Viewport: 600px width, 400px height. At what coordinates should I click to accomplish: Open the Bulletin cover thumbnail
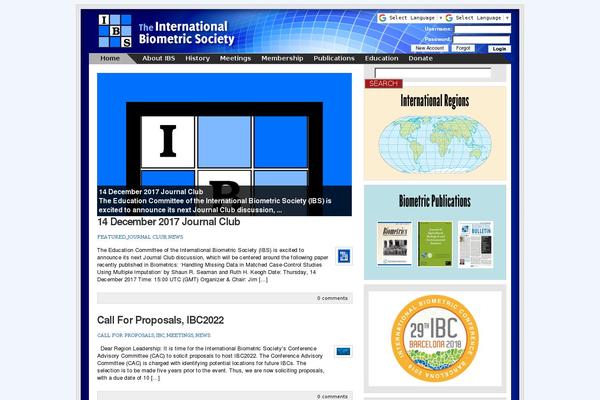click(x=475, y=244)
